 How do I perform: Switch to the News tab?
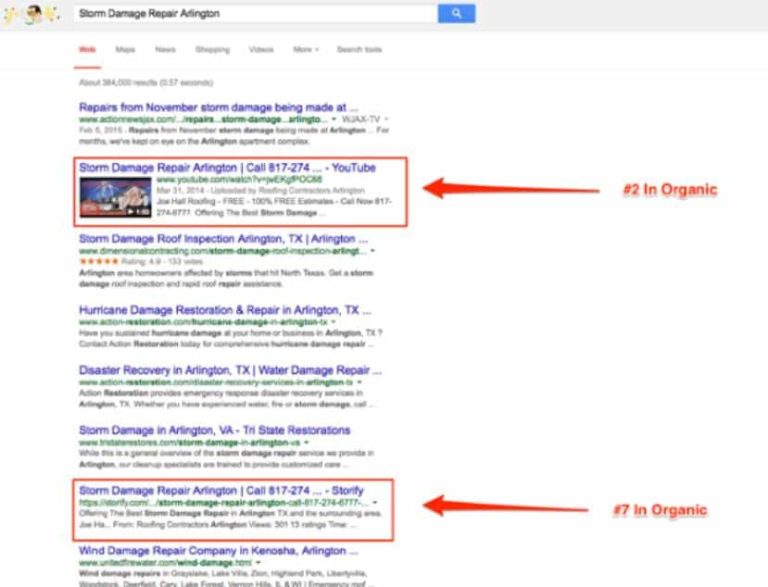point(165,49)
